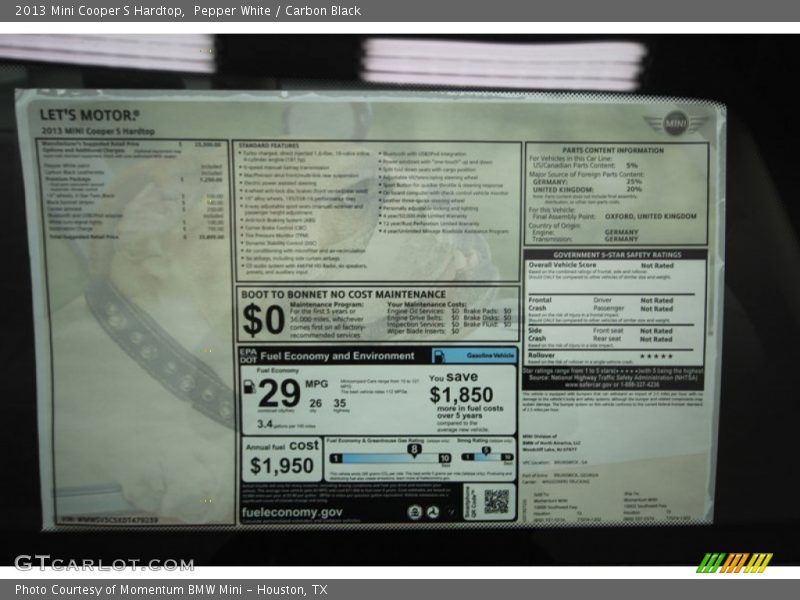The width and height of the screenshot is (800, 600).
Task: Click the 'You save' label
Action: 454,377
